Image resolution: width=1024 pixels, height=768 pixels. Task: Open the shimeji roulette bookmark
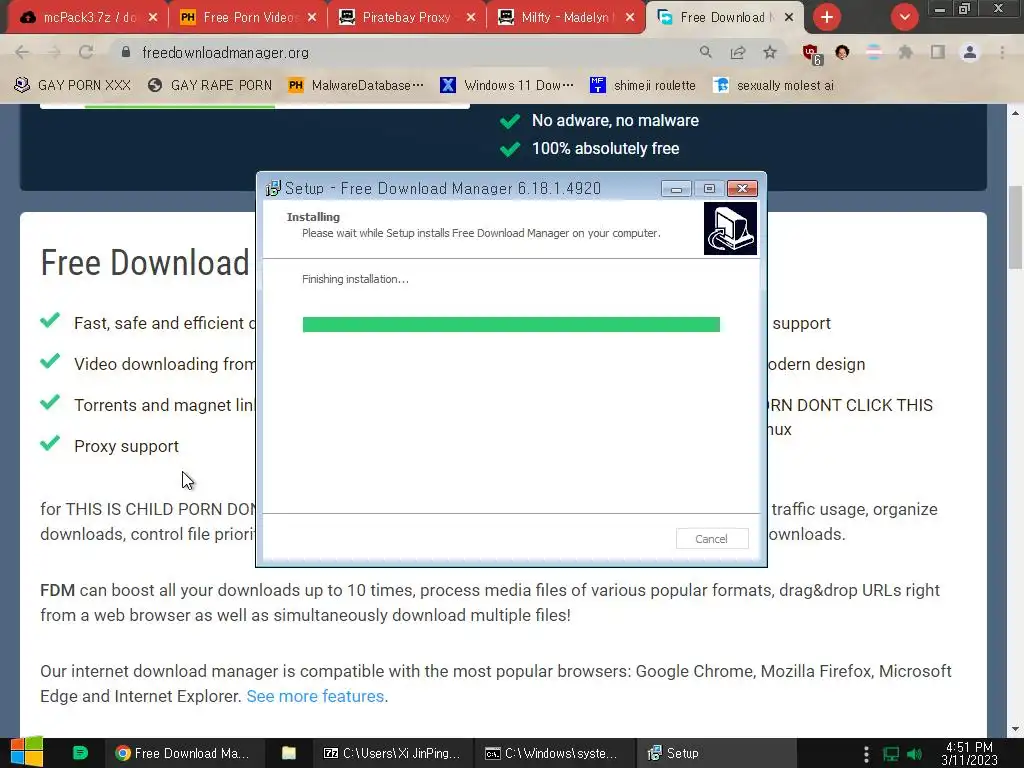[x=643, y=85]
